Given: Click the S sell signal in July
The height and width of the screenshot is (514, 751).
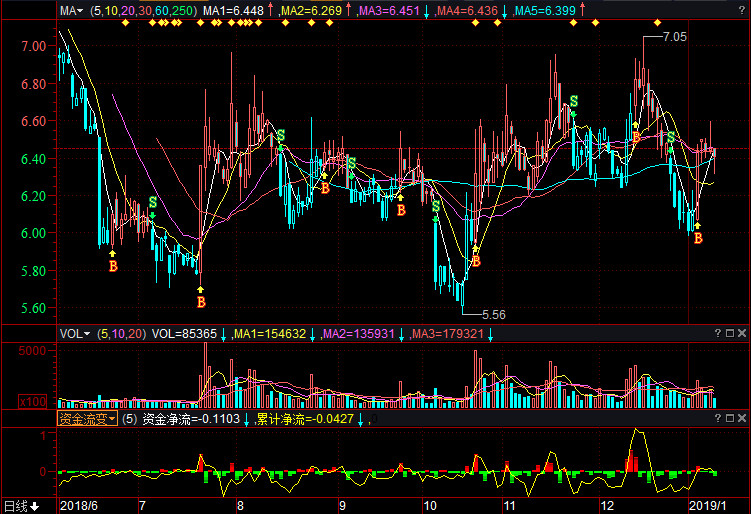Looking at the screenshot, I should [153, 202].
